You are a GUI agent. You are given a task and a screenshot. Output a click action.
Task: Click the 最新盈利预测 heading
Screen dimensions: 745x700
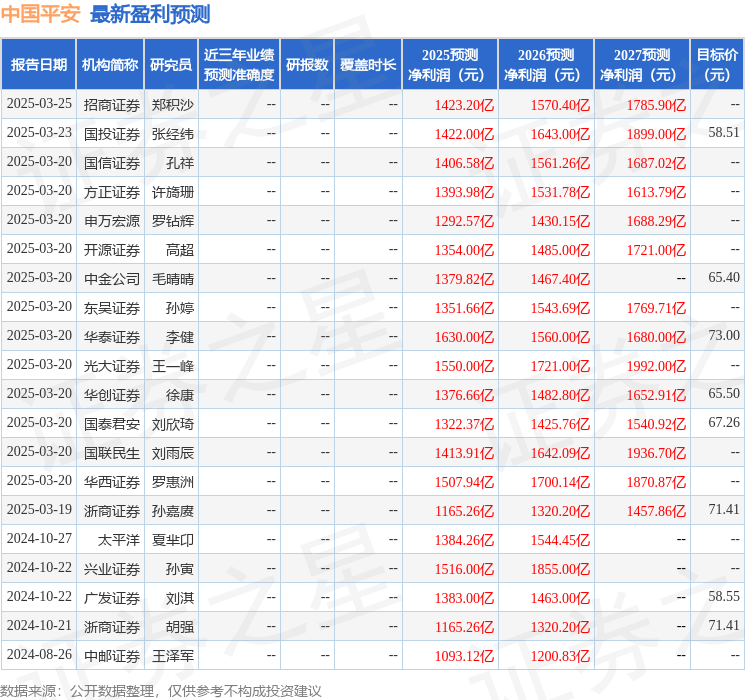tap(150, 14)
